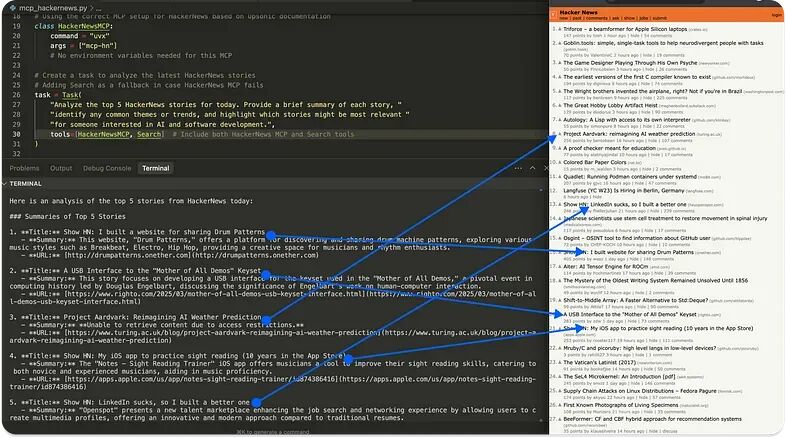Hide the Triforce beamformer story

point(635,36)
